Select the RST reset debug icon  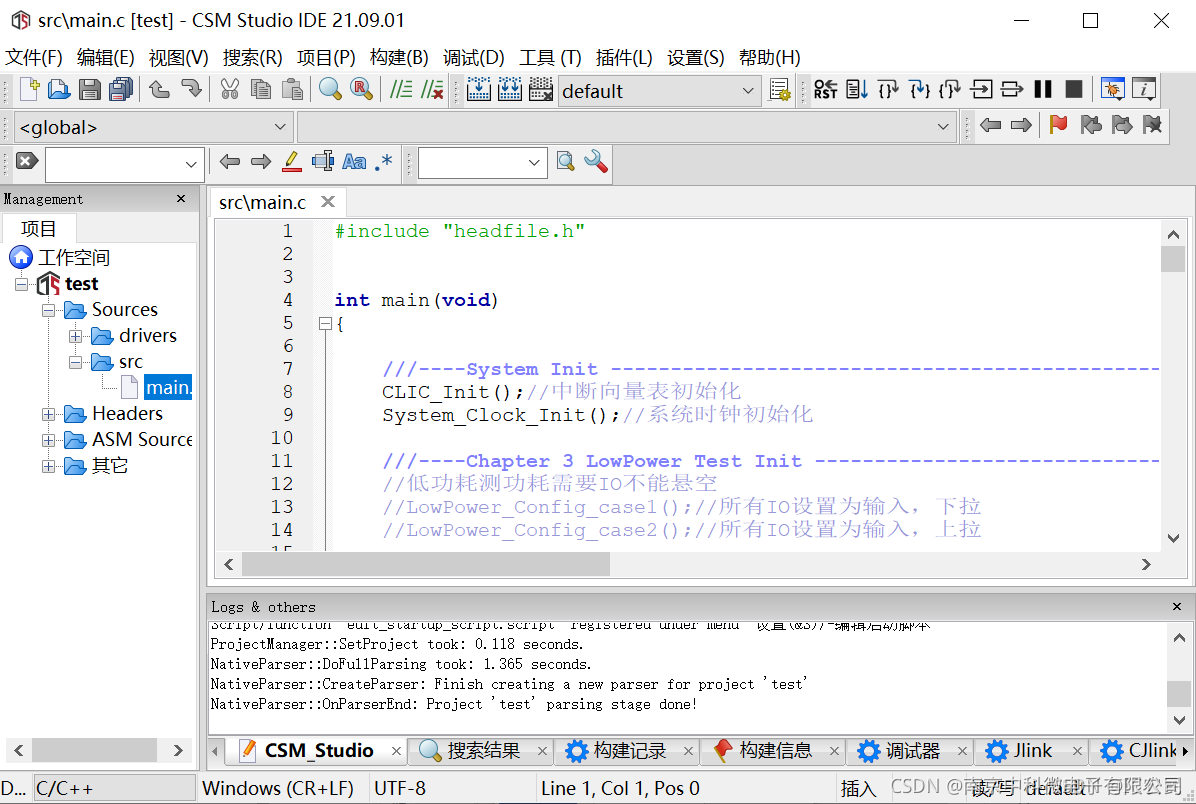tap(825, 89)
